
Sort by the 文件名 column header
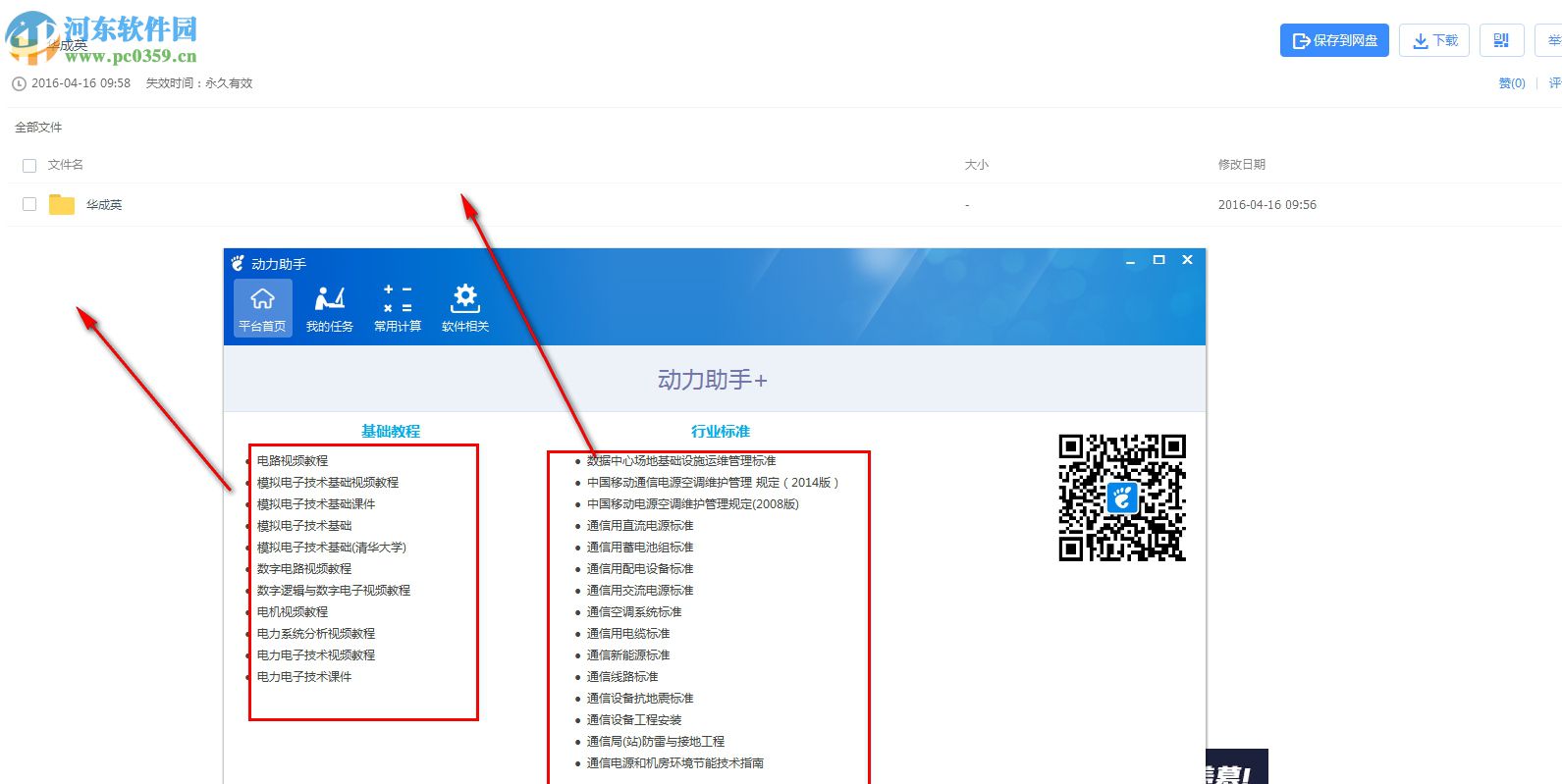66,165
